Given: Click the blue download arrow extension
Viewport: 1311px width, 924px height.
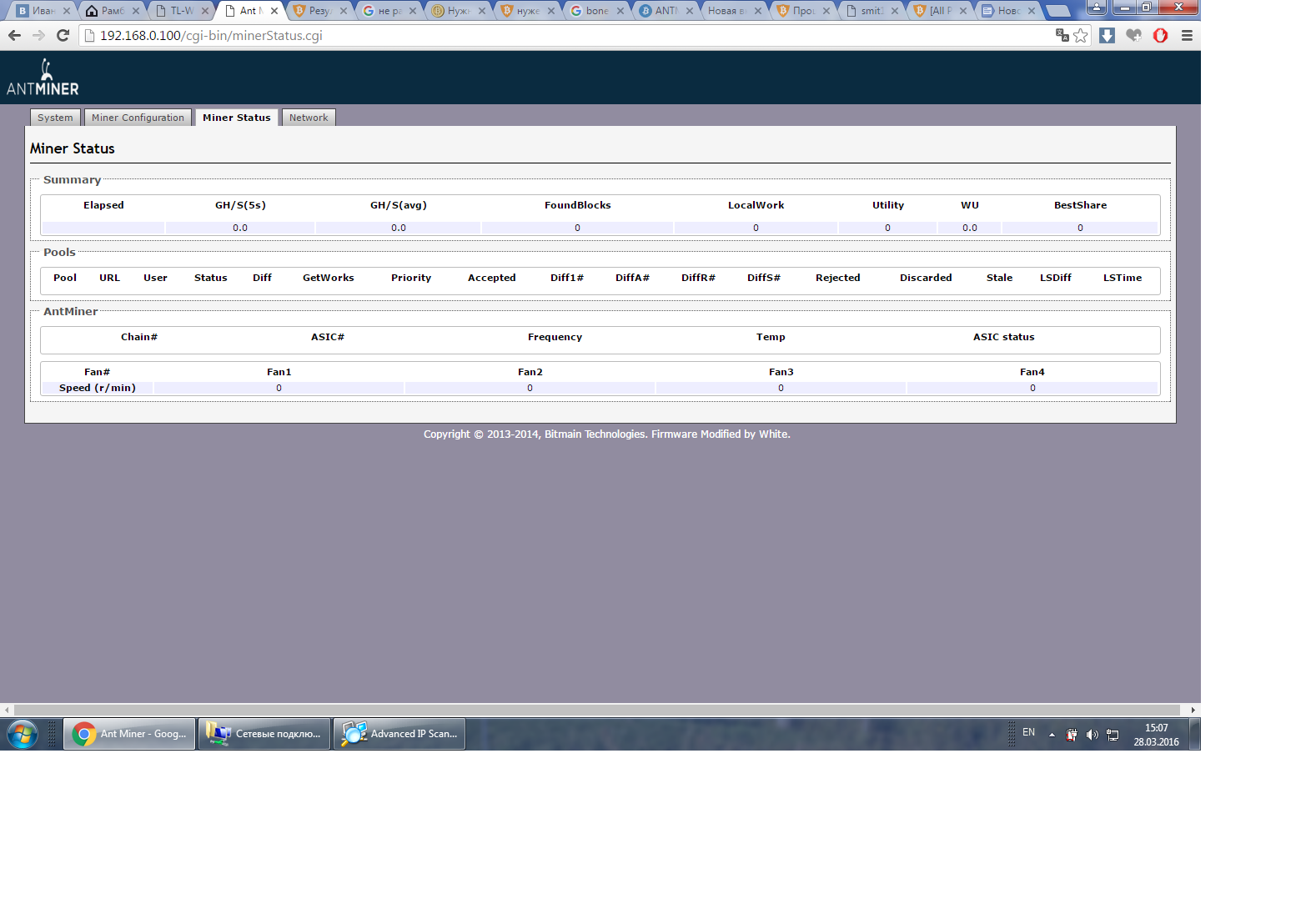Looking at the screenshot, I should pos(1107,35).
